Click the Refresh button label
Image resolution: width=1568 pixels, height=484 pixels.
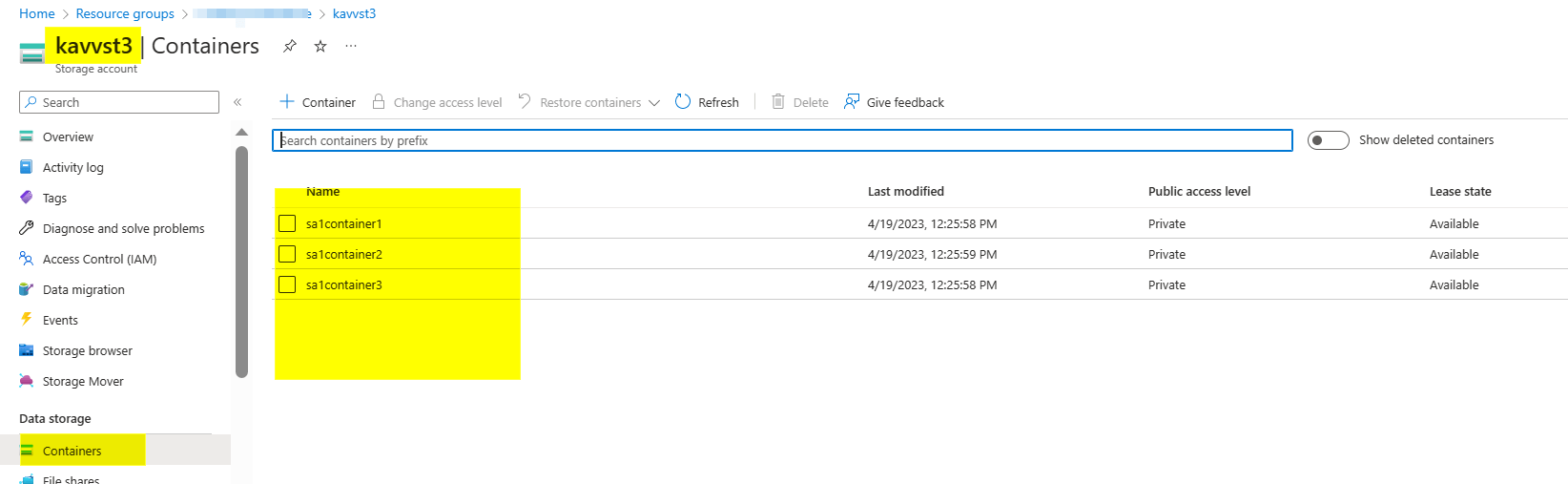718,102
